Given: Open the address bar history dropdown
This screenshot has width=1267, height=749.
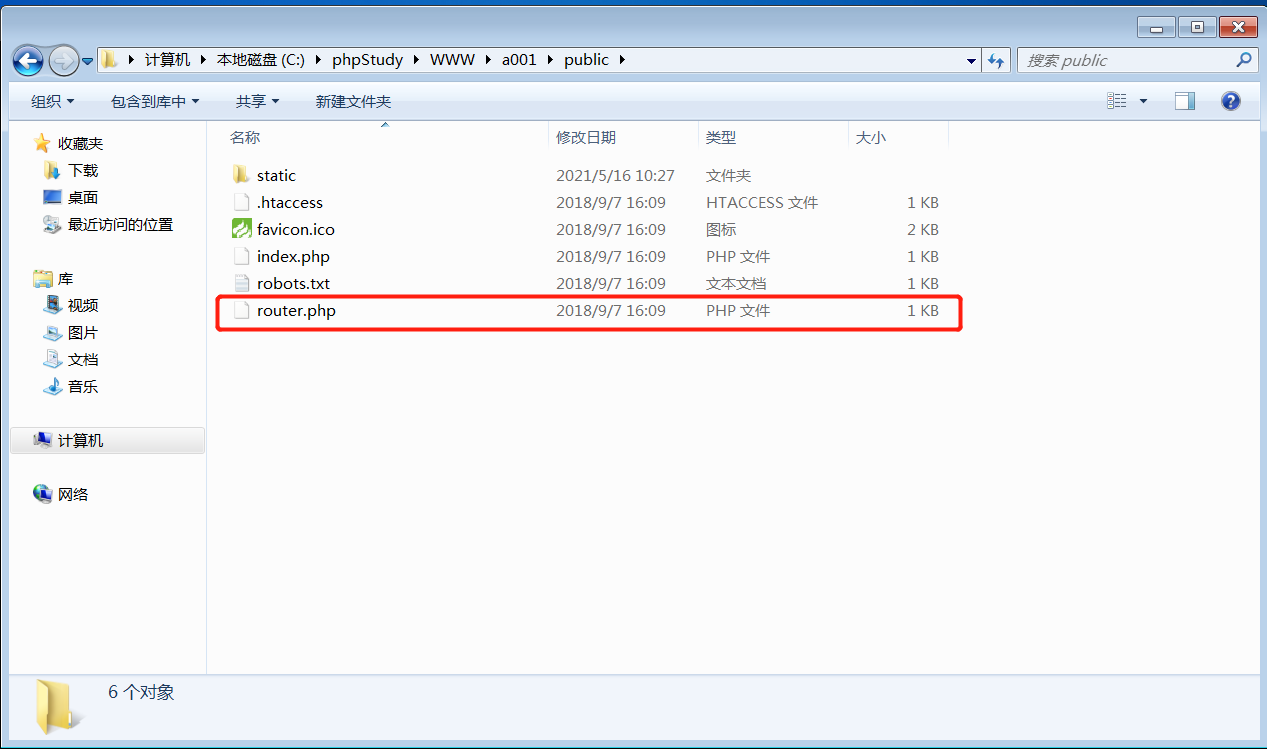Looking at the screenshot, I should click(971, 61).
